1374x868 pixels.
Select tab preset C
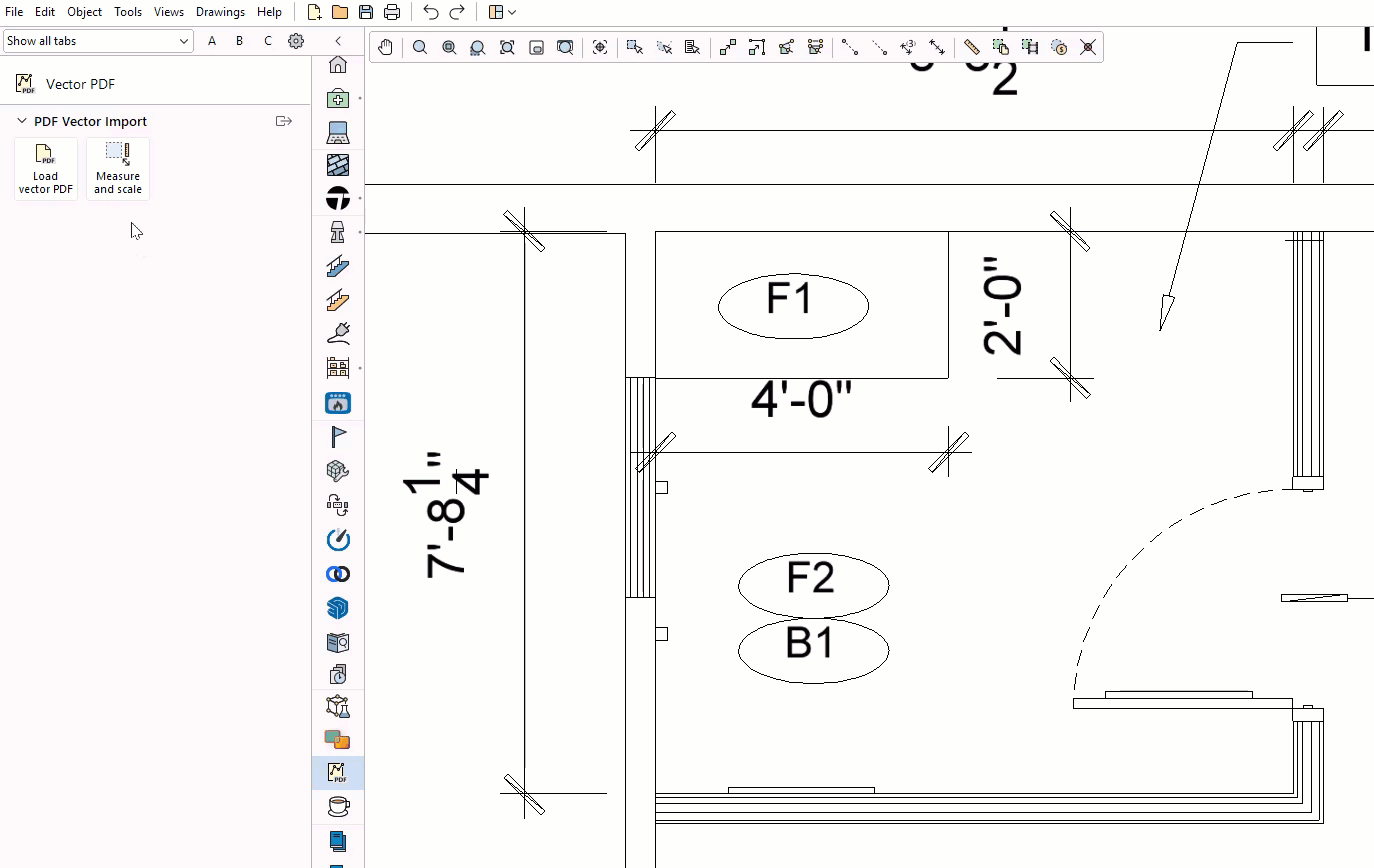pos(267,41)
